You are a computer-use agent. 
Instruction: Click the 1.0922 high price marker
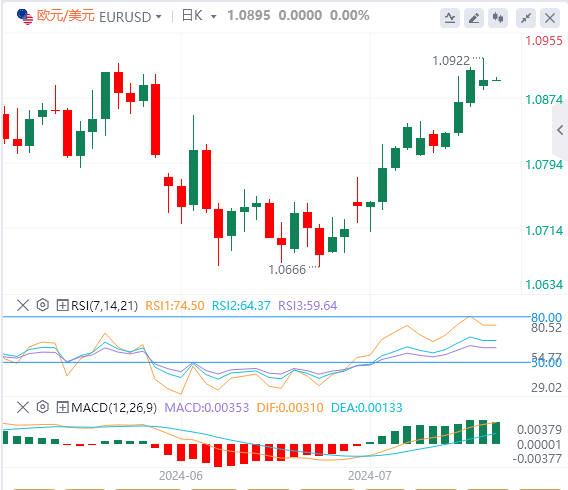[451, 60]
